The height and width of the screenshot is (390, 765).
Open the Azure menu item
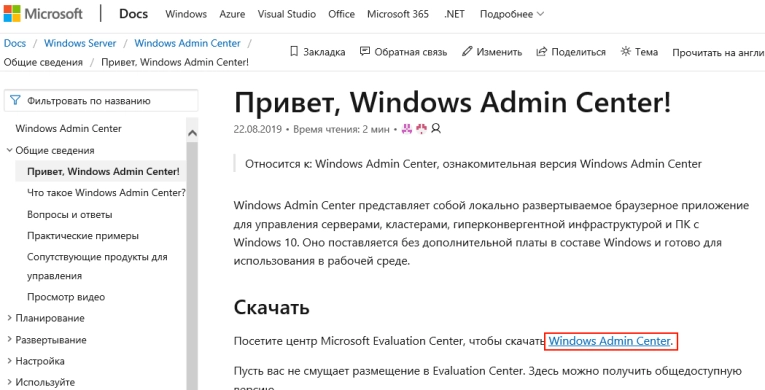pos(232,14)
